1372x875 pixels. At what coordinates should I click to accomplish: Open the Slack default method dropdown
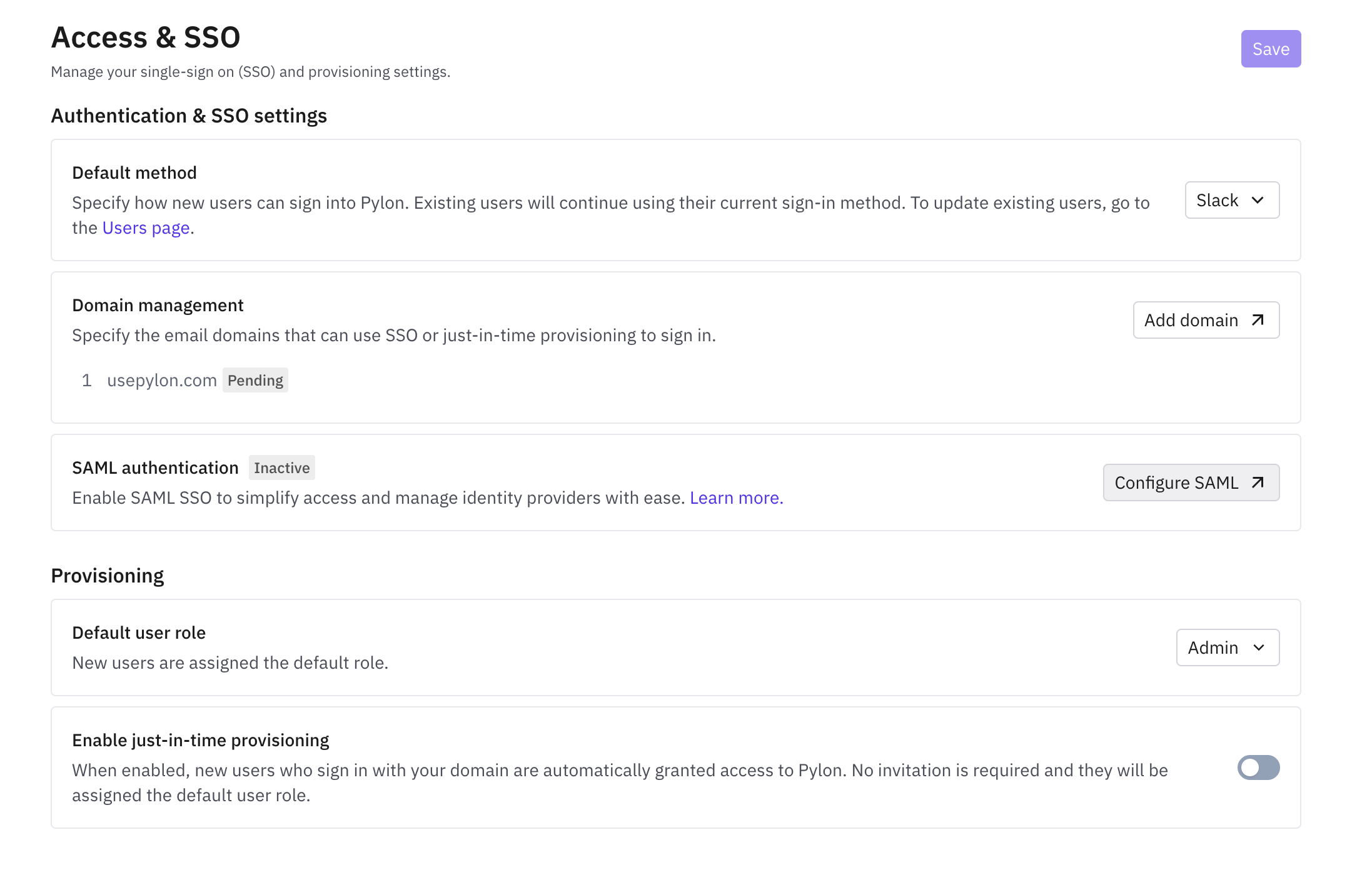click(1231, 200)
